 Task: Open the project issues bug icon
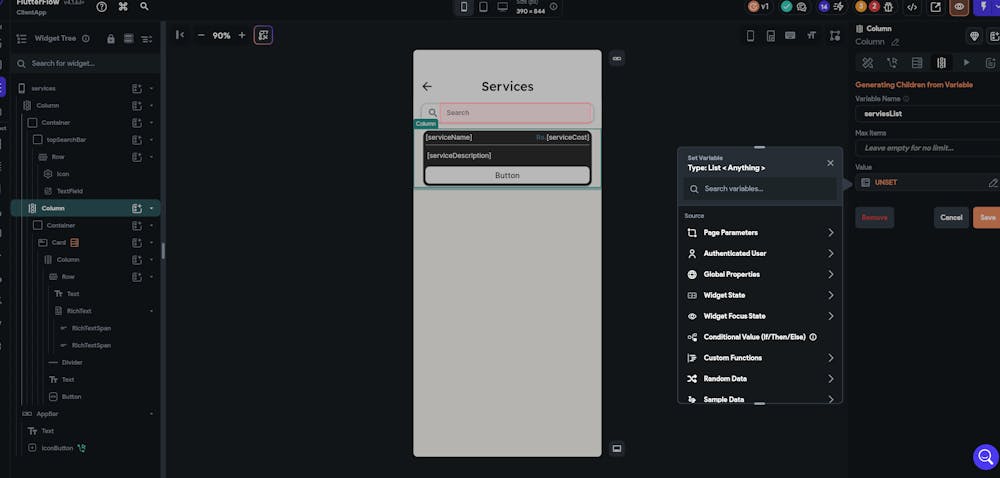click(x=888, y=7)
